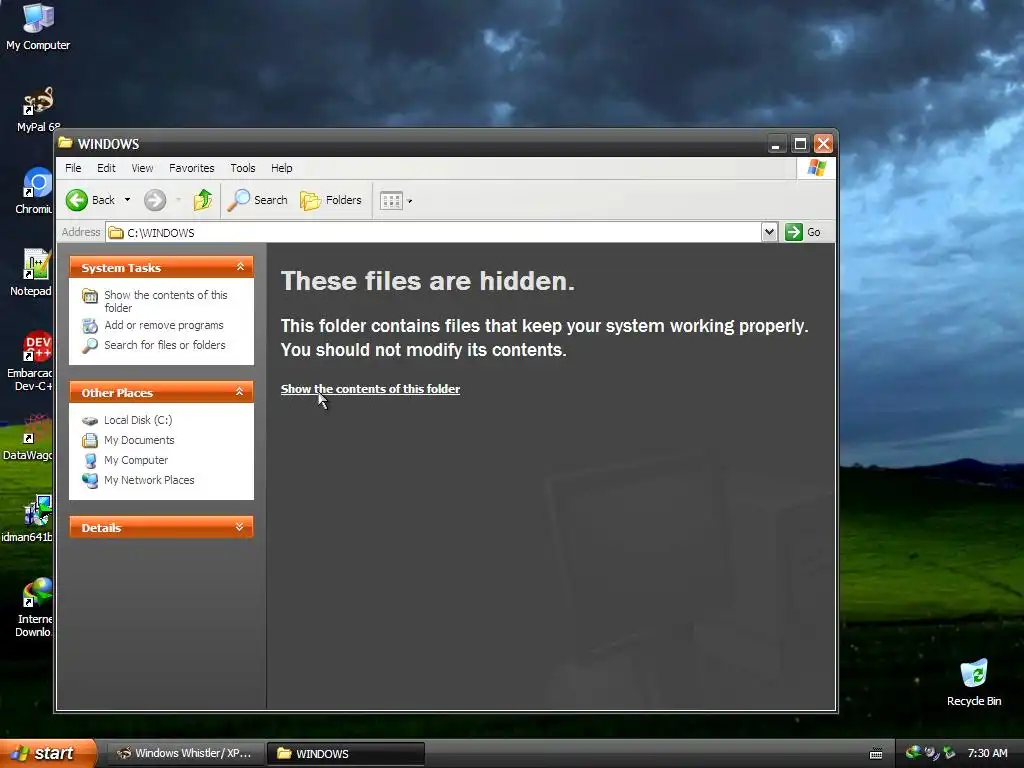1024x768 pixels.
Task: Select the Embarcadero Dev-C++ desktop icon
Action: pyautogui.click(x=30, y=361)
